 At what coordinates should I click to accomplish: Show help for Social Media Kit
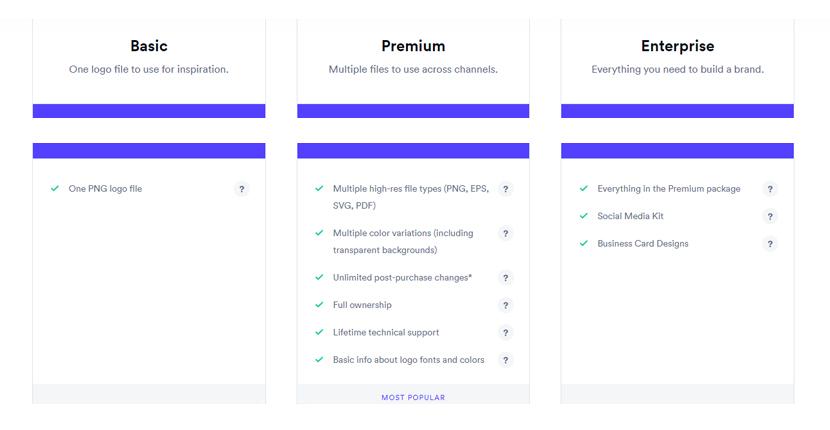(770, 217)
